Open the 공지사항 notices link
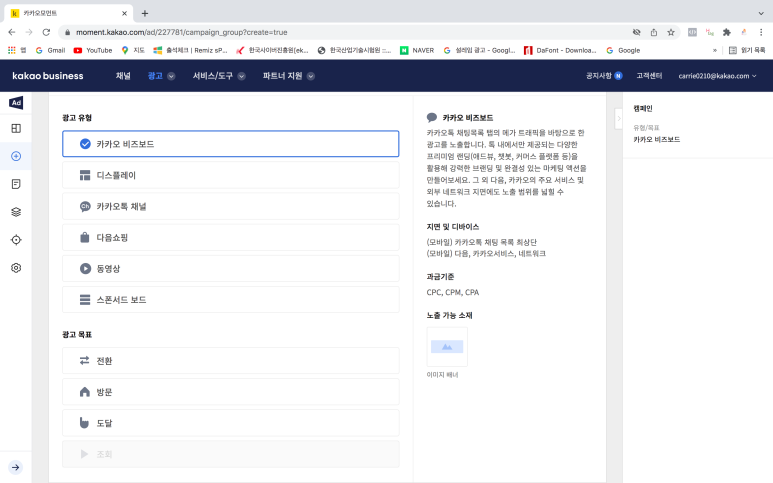 (x=598, y=76)
